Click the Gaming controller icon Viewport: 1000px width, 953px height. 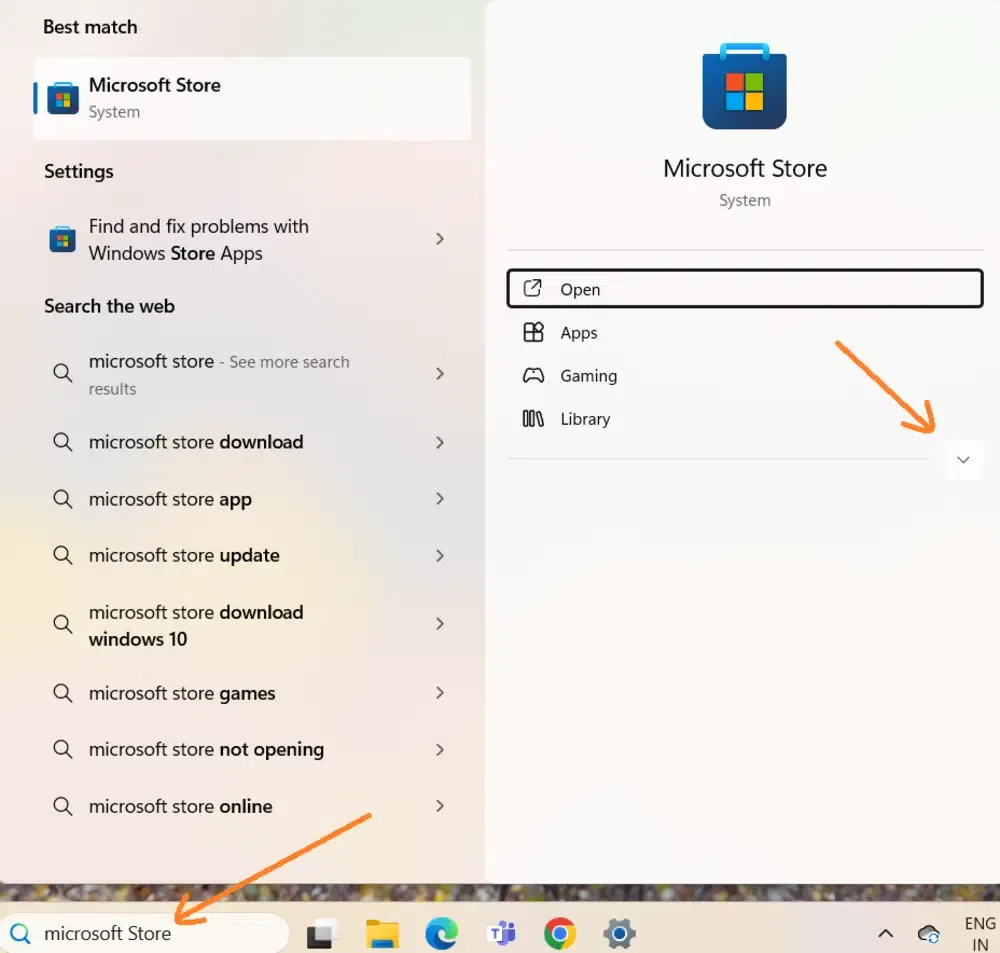pyautogui.click(x=533, y=376)
